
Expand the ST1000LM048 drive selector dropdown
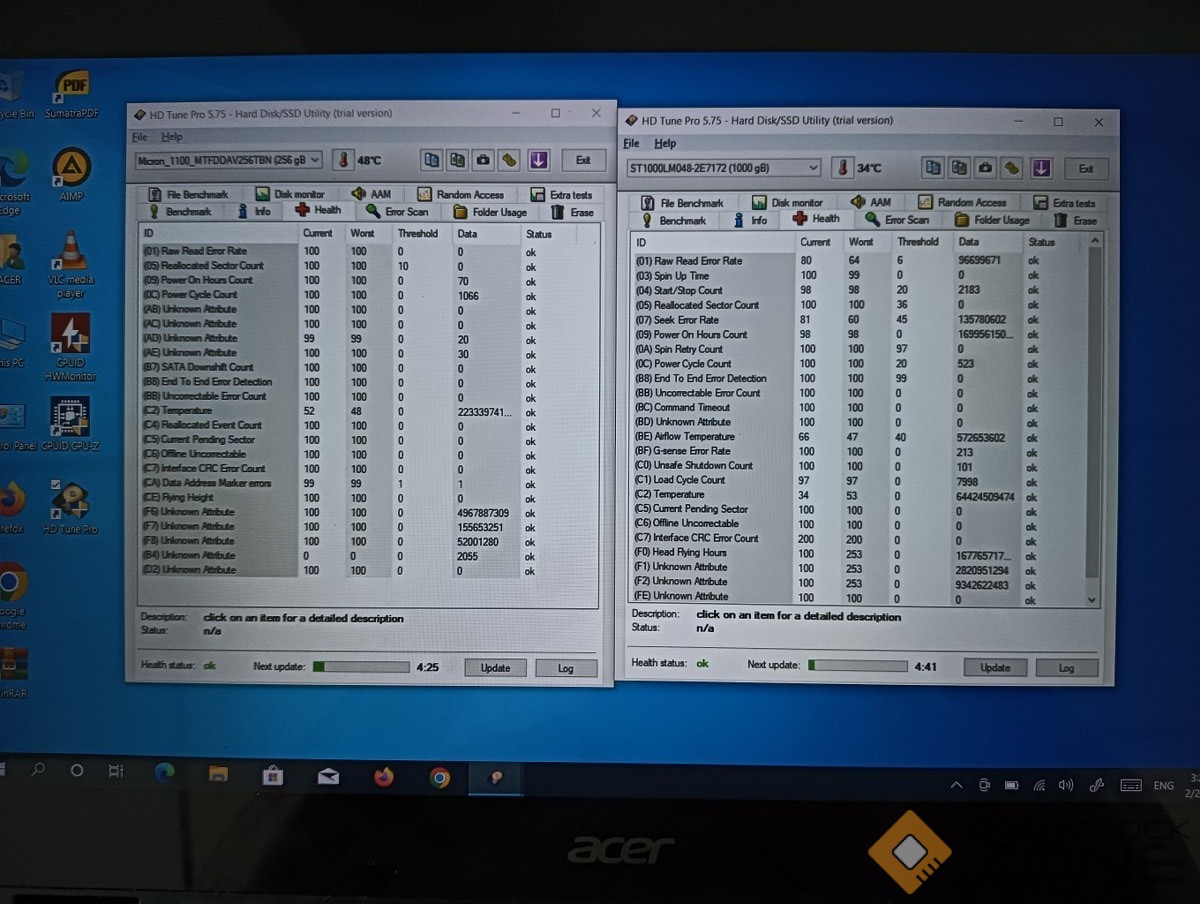[x=812, y=168]
